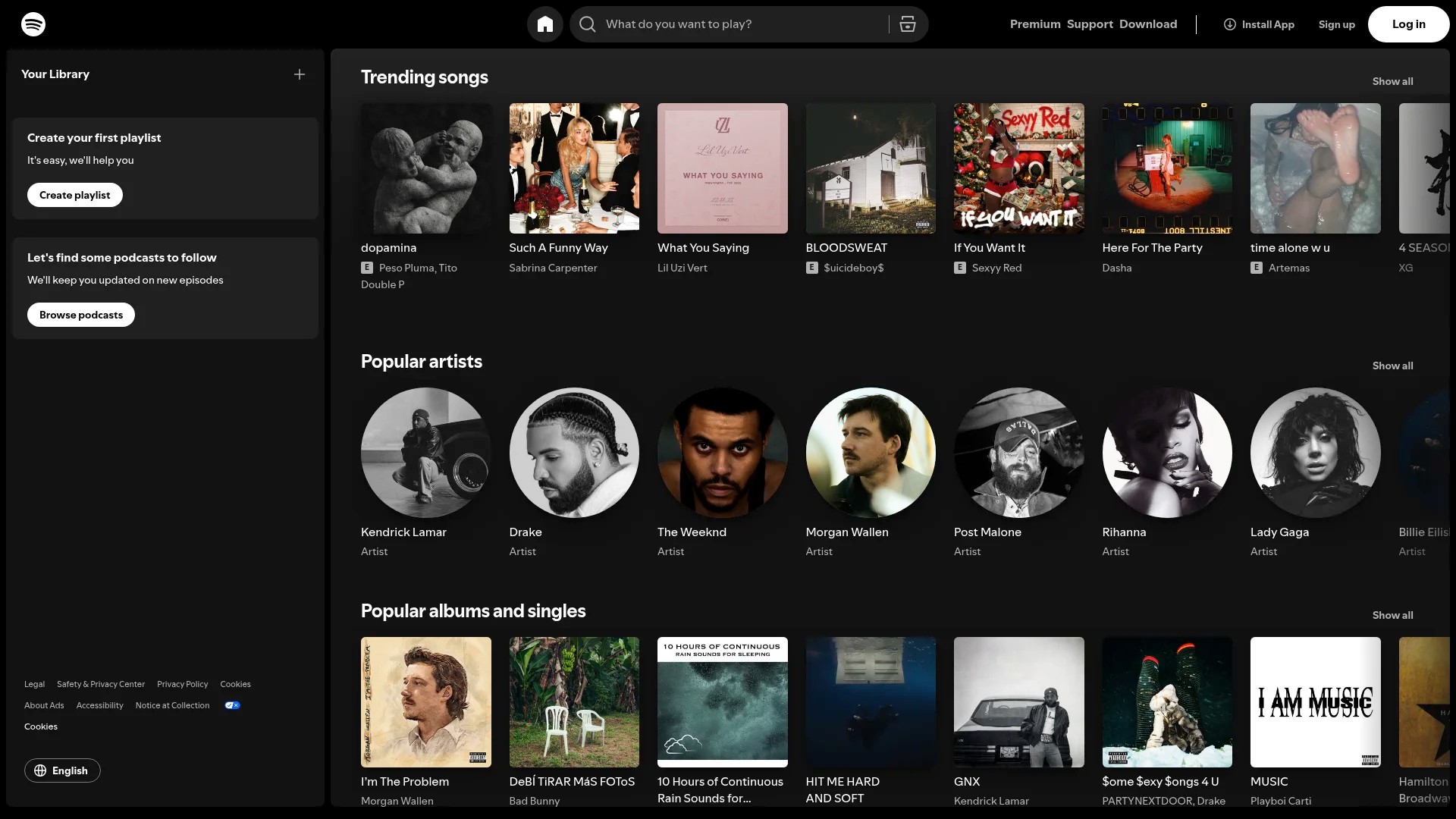Click the Browse podcasts button
The height and width of the screenshot is (819, 1456).
(x=80, y=314)
